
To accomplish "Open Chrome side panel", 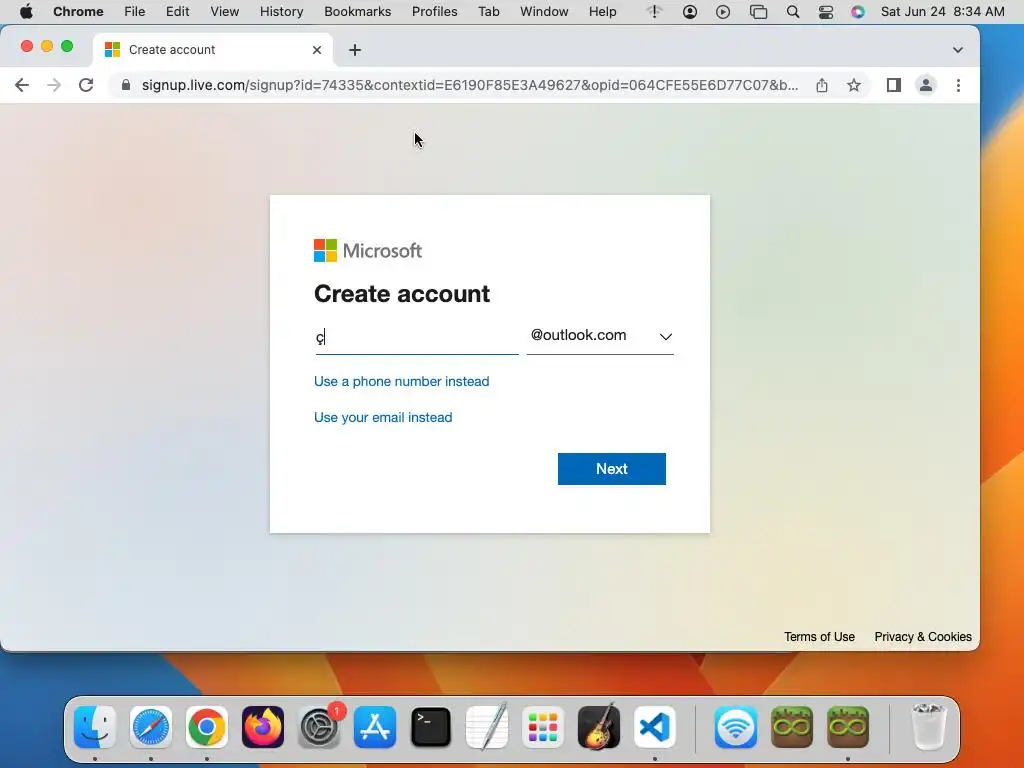I will tap(893, 85).
